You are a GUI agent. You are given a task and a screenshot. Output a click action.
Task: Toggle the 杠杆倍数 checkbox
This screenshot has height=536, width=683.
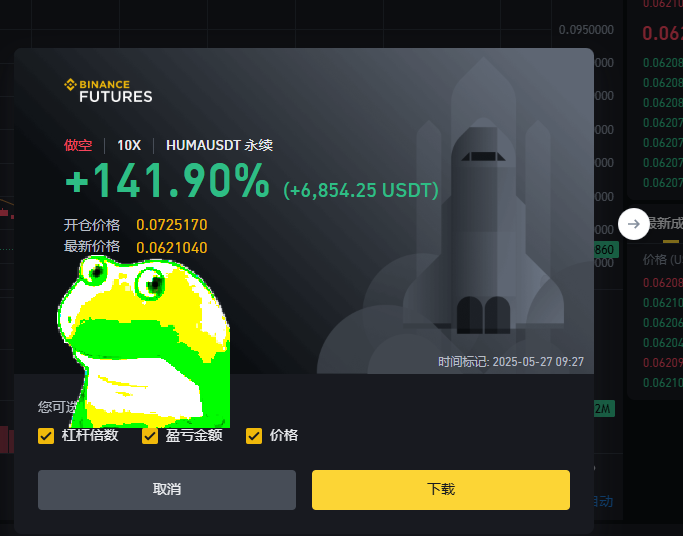tap(46, 435)
